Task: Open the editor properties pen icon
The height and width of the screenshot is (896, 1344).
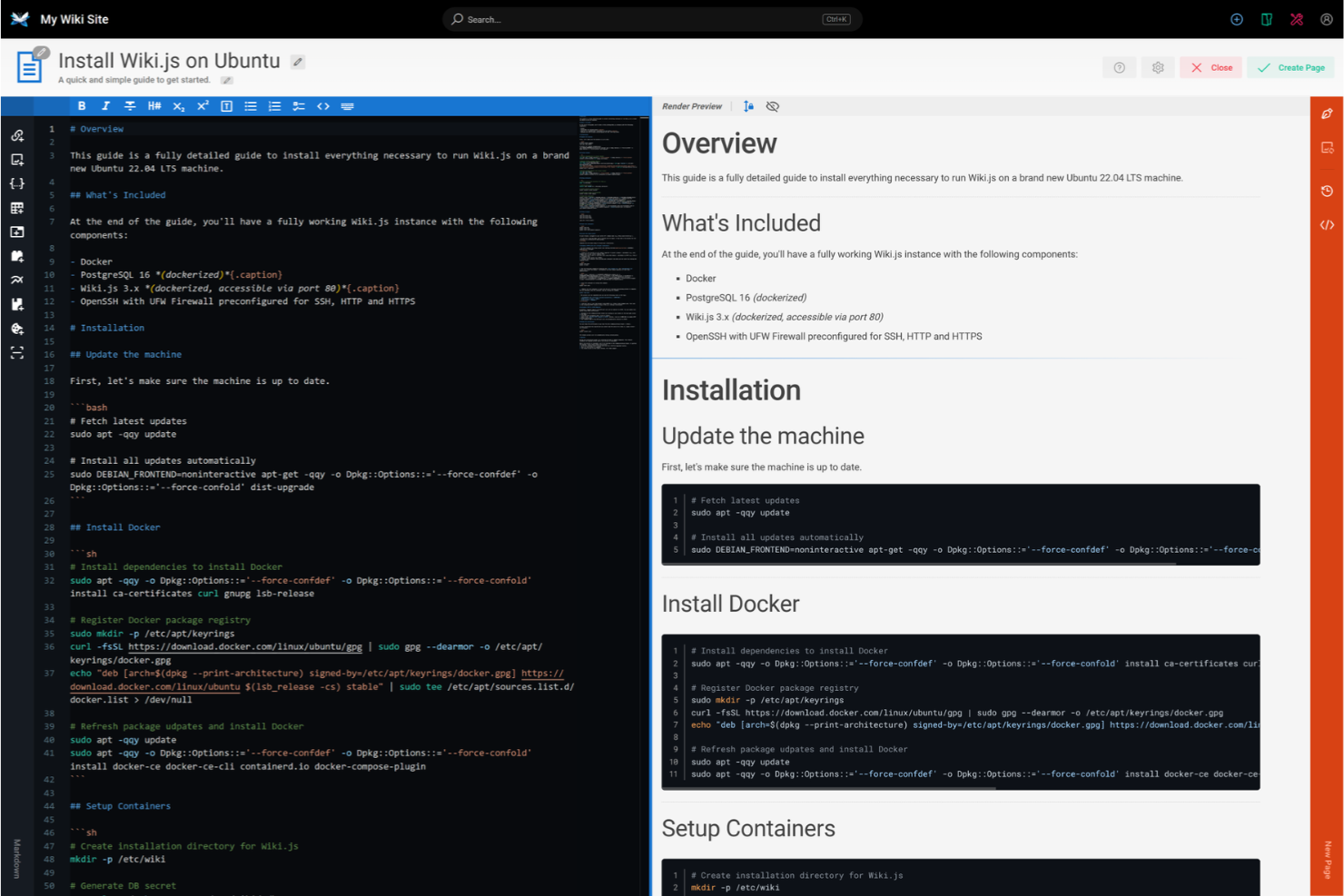Action: click(x=1327, y=113)
